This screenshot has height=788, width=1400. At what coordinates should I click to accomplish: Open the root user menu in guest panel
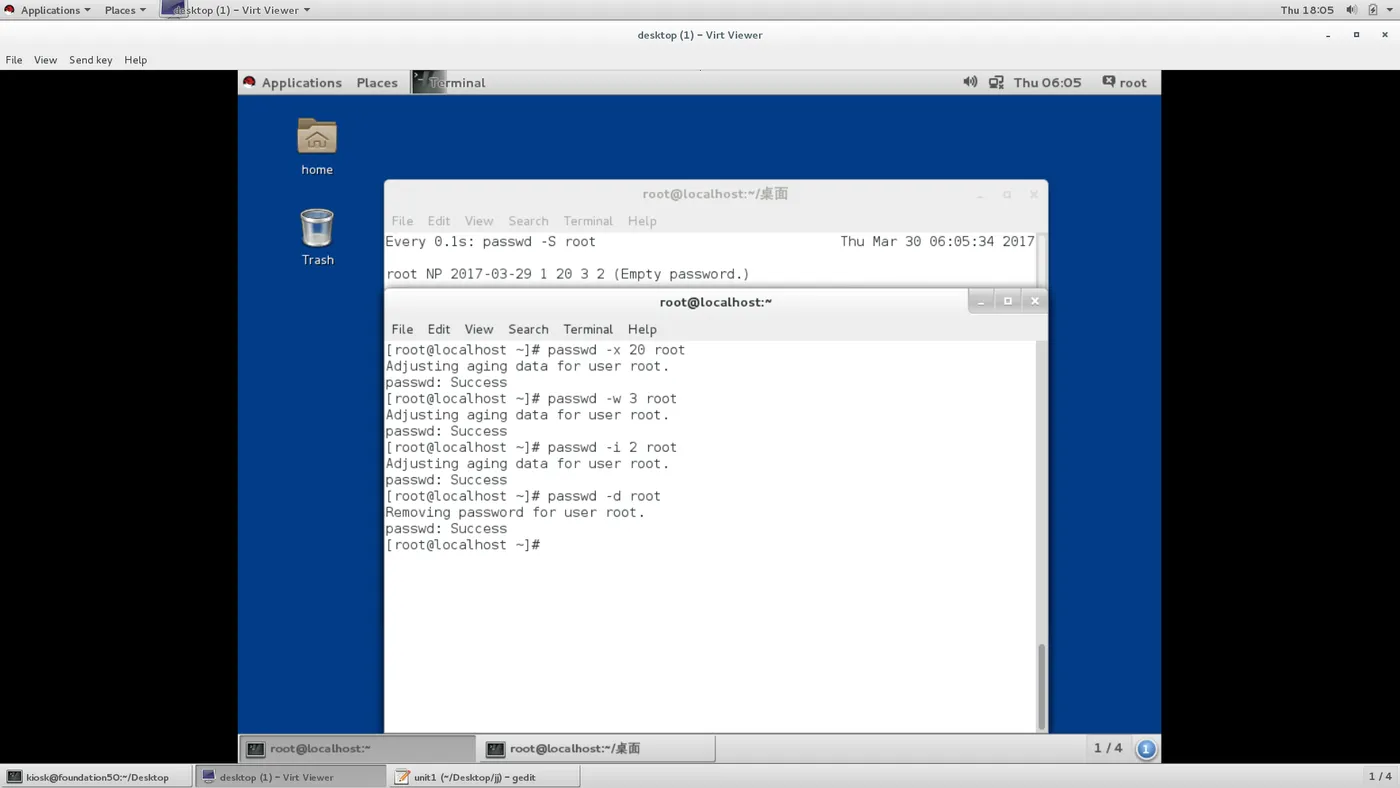[x=1125, y=82]
